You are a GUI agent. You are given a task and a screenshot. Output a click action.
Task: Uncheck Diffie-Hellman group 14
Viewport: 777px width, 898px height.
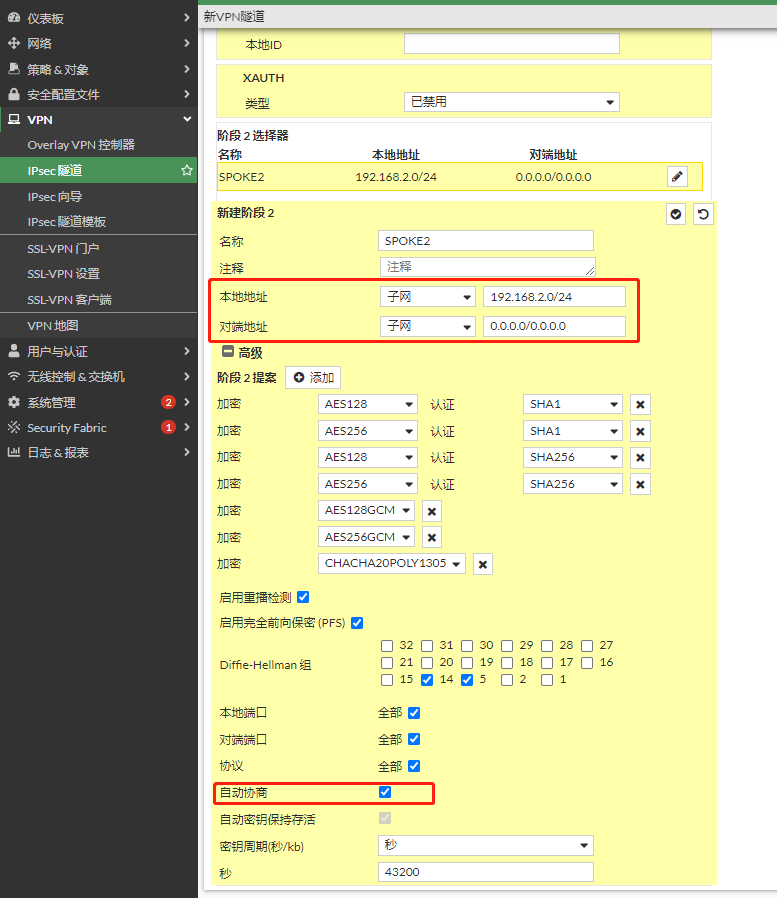[x=427, y=680]
